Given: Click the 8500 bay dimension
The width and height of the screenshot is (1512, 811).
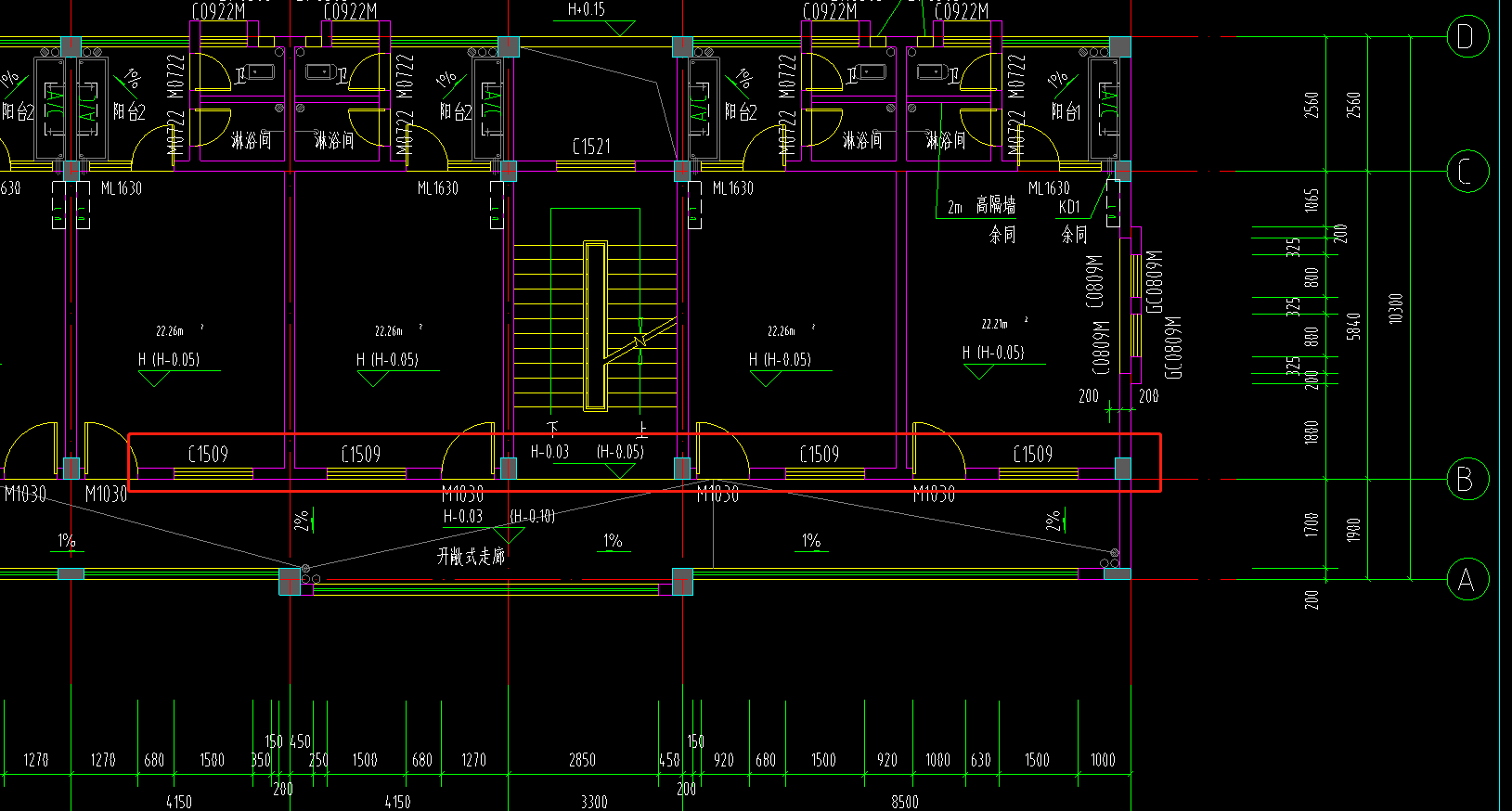Looking at the screenshot, I should (905, 803).
